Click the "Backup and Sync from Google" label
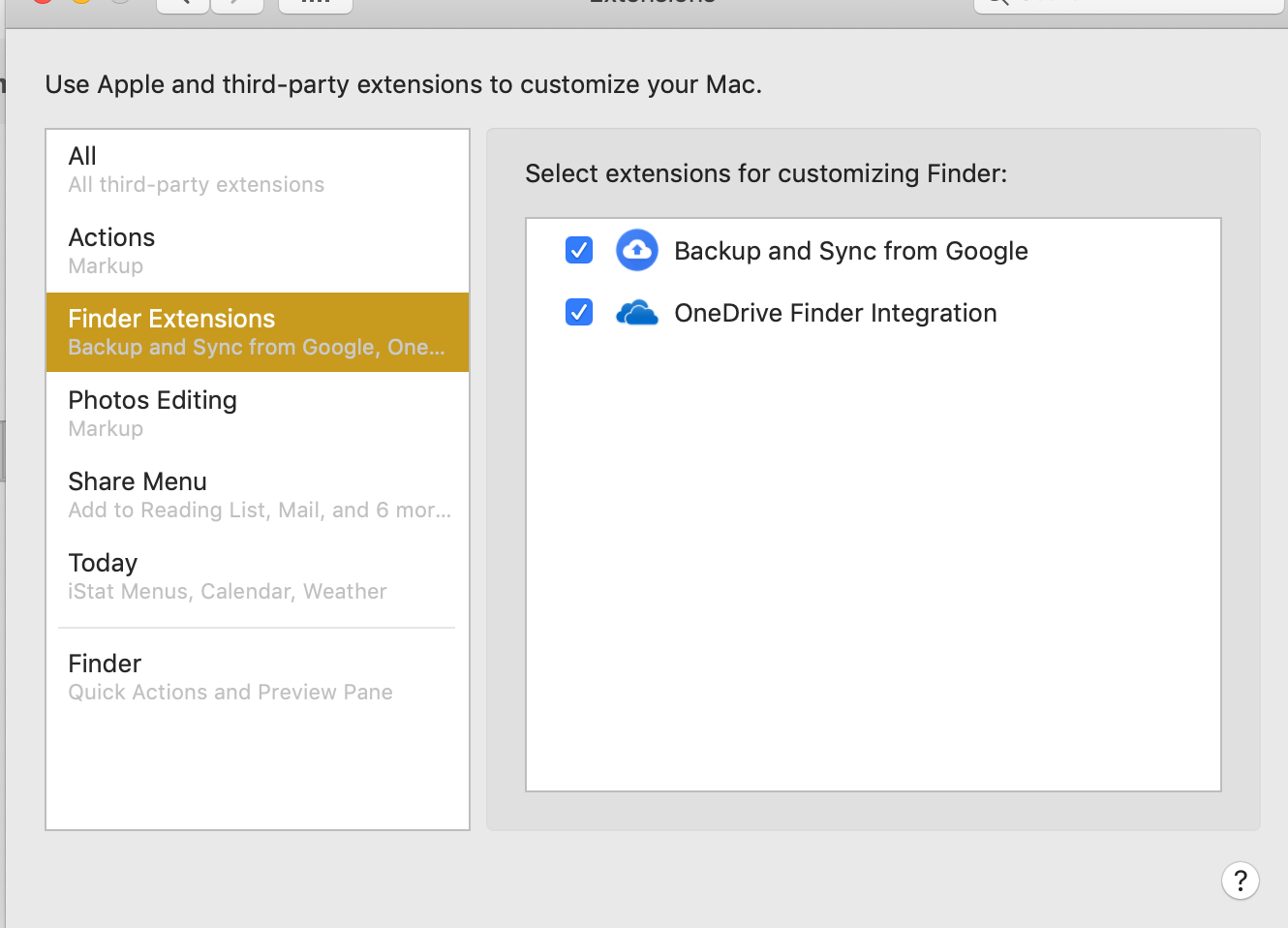 [851, 251]
